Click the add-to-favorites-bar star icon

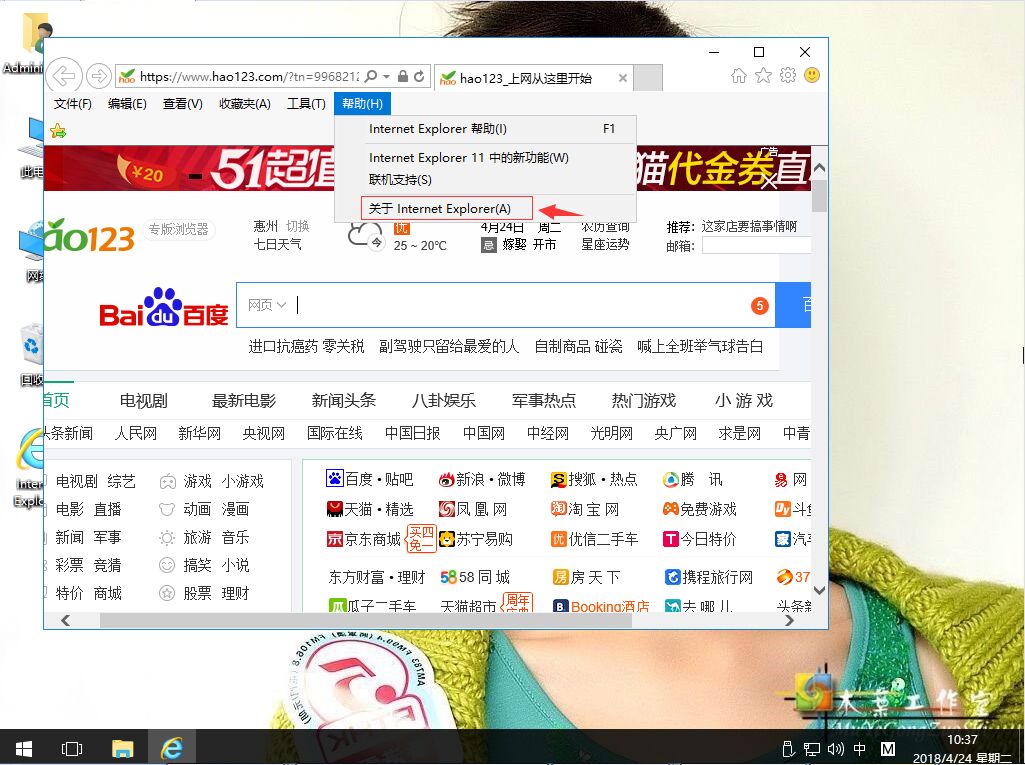(x=58, y=131)
